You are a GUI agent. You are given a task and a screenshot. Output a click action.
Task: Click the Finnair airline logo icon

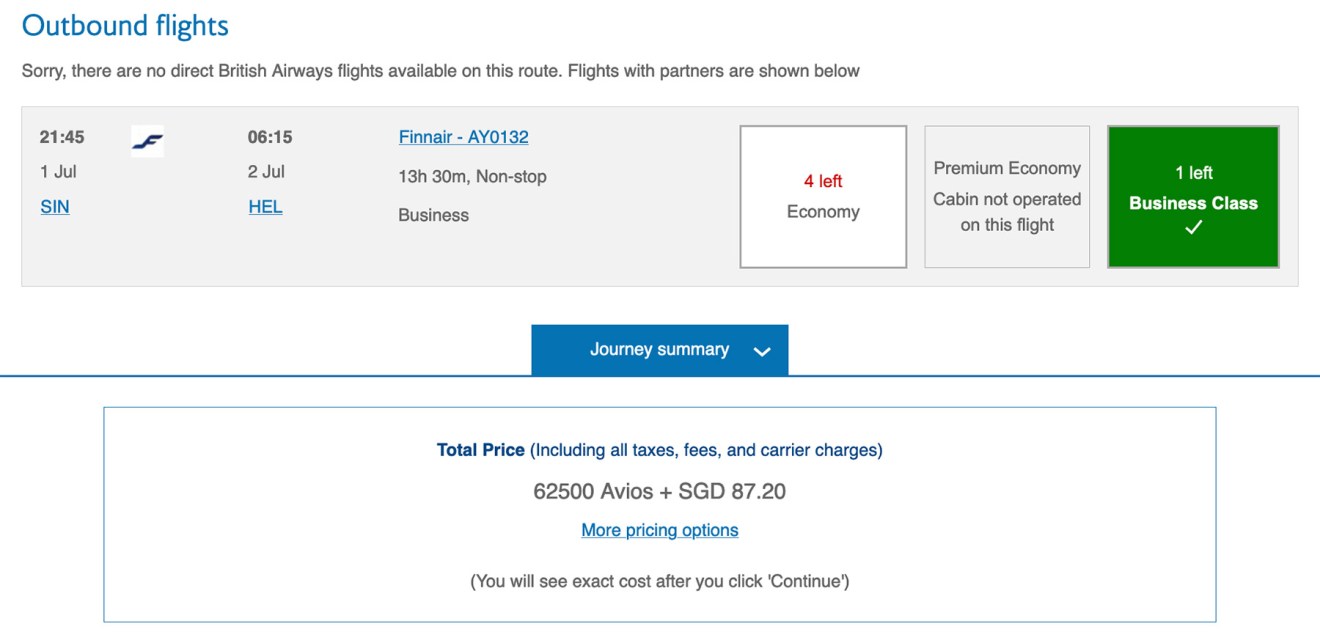146,141
